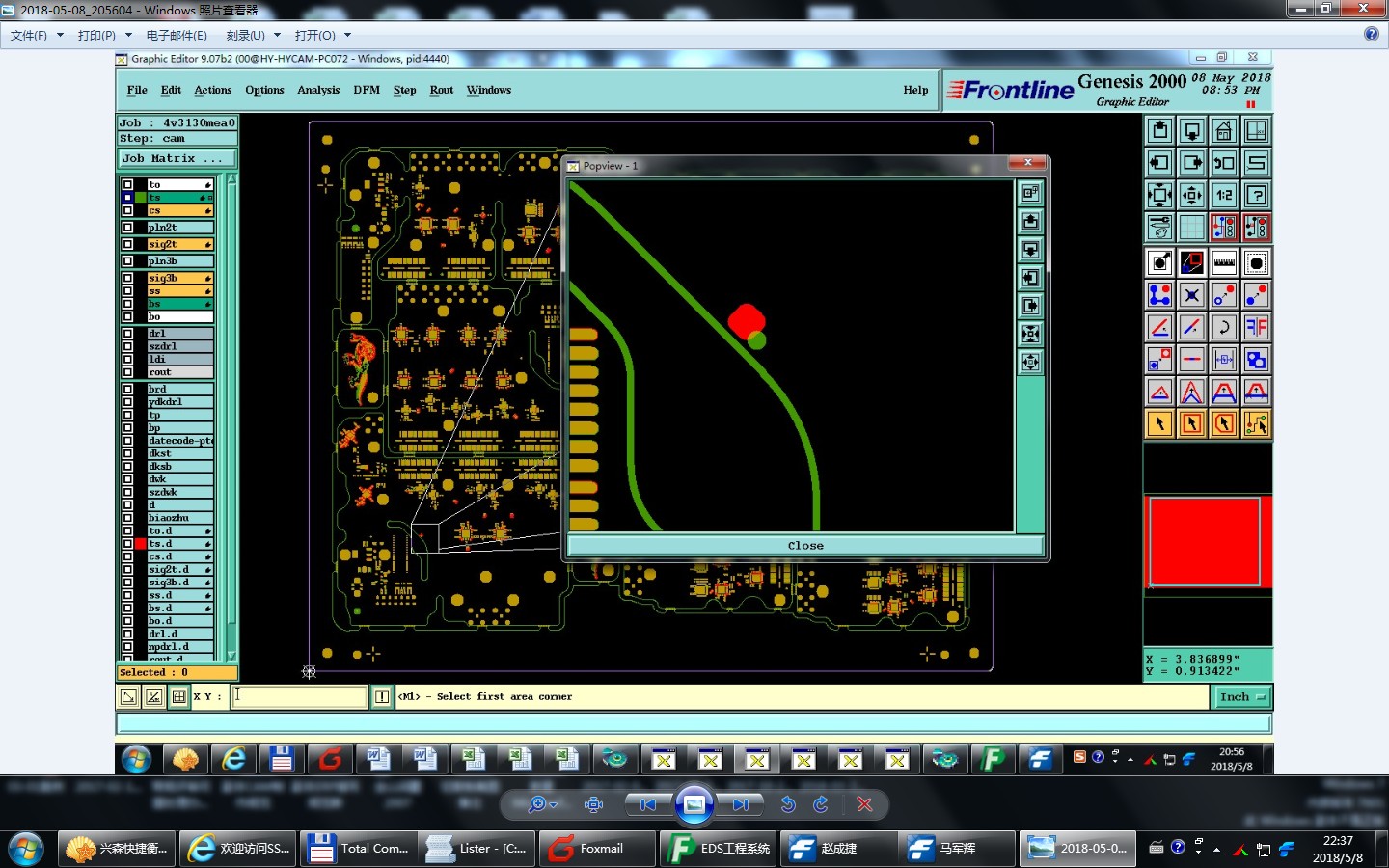Open the File menu in Graphic Editor
Image resolution: width=1389 pixels, height=868 pixels.
pos(137,90)
